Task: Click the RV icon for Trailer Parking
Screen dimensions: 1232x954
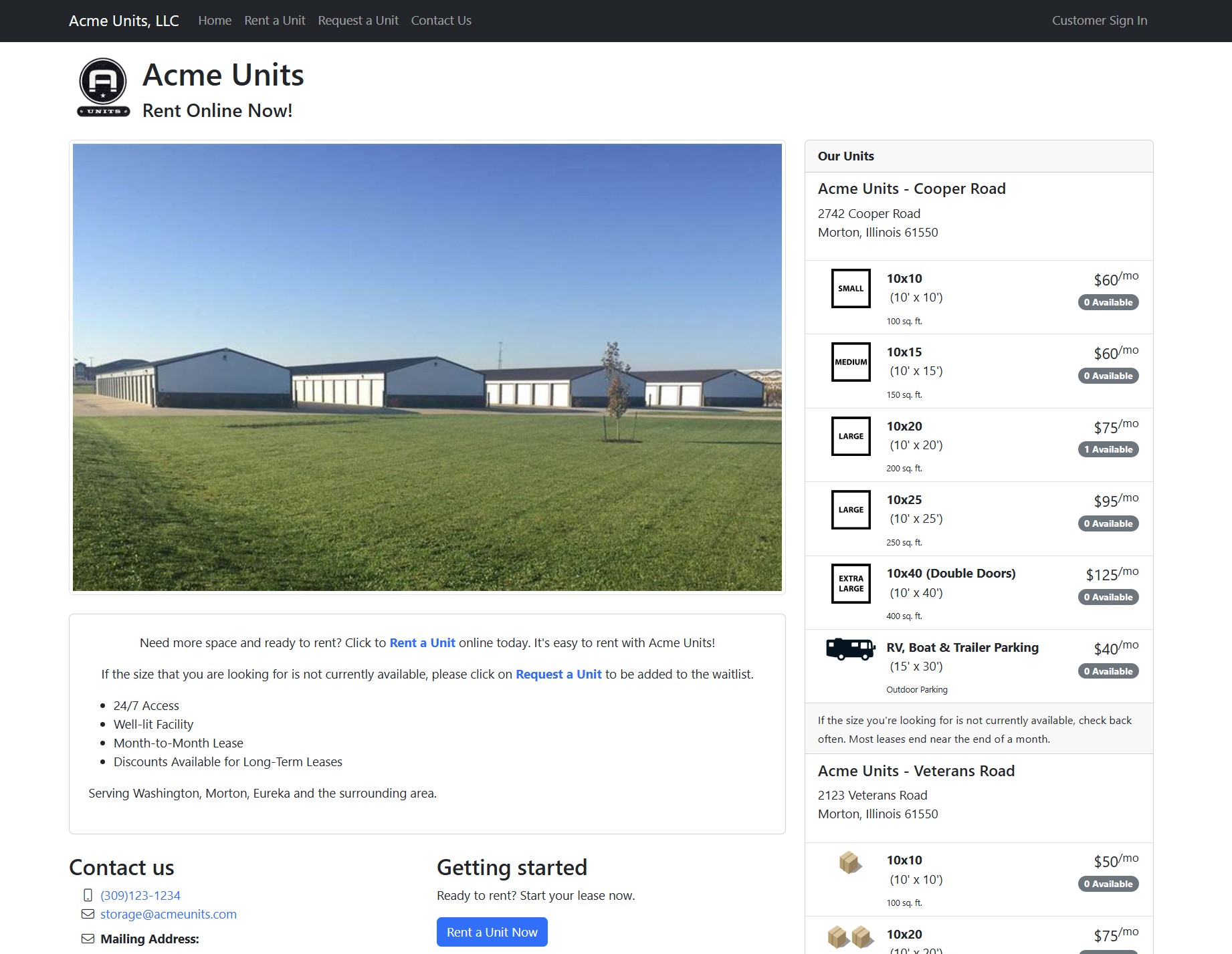Action: click(851, 648)
